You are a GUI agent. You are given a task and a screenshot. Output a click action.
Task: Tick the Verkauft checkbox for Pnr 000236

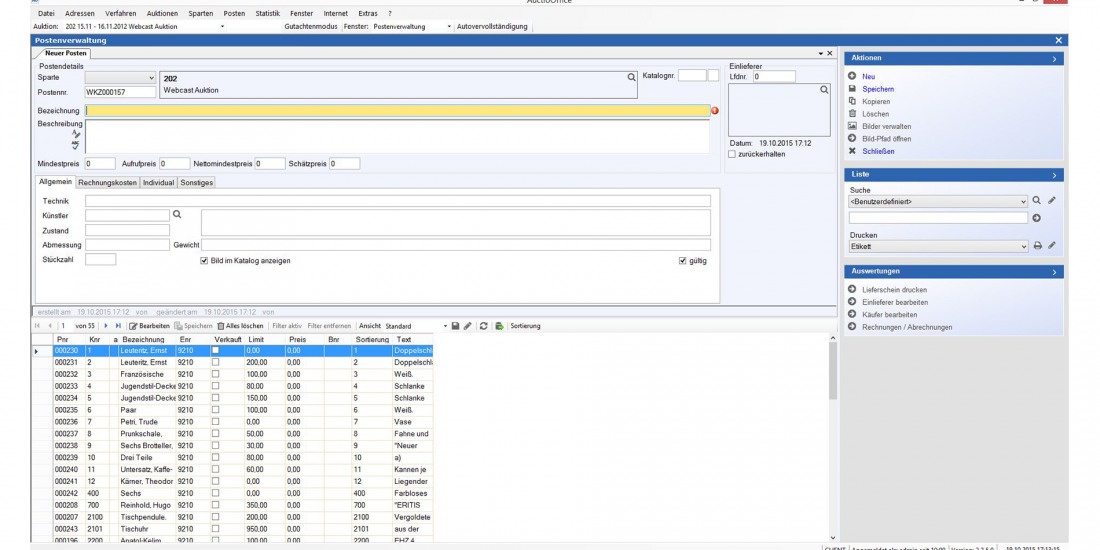pyautogui.click(x=216, y=422)
